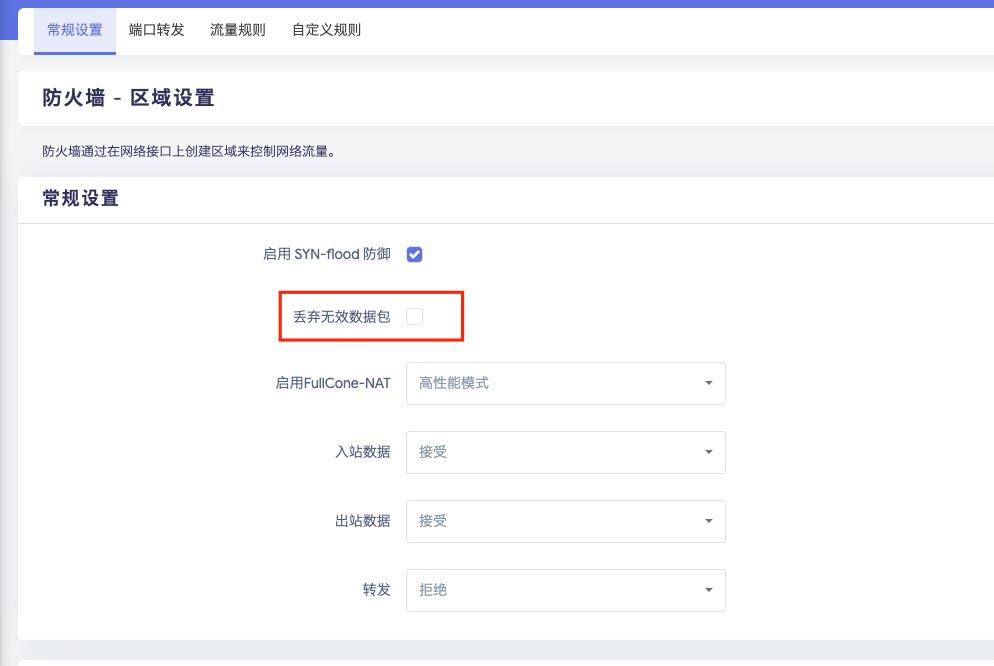Click the 启用FullCone-NAT label
Screen dimensions: 994x666
pyautogui.click(x=333, y=383)
